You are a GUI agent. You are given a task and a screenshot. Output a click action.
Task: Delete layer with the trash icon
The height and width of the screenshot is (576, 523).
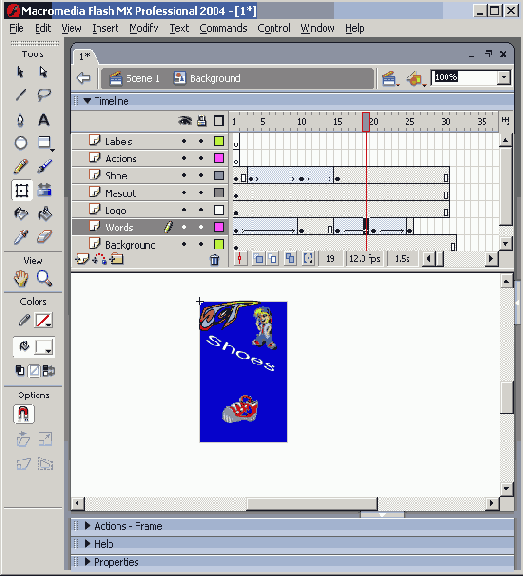point(214,260)
